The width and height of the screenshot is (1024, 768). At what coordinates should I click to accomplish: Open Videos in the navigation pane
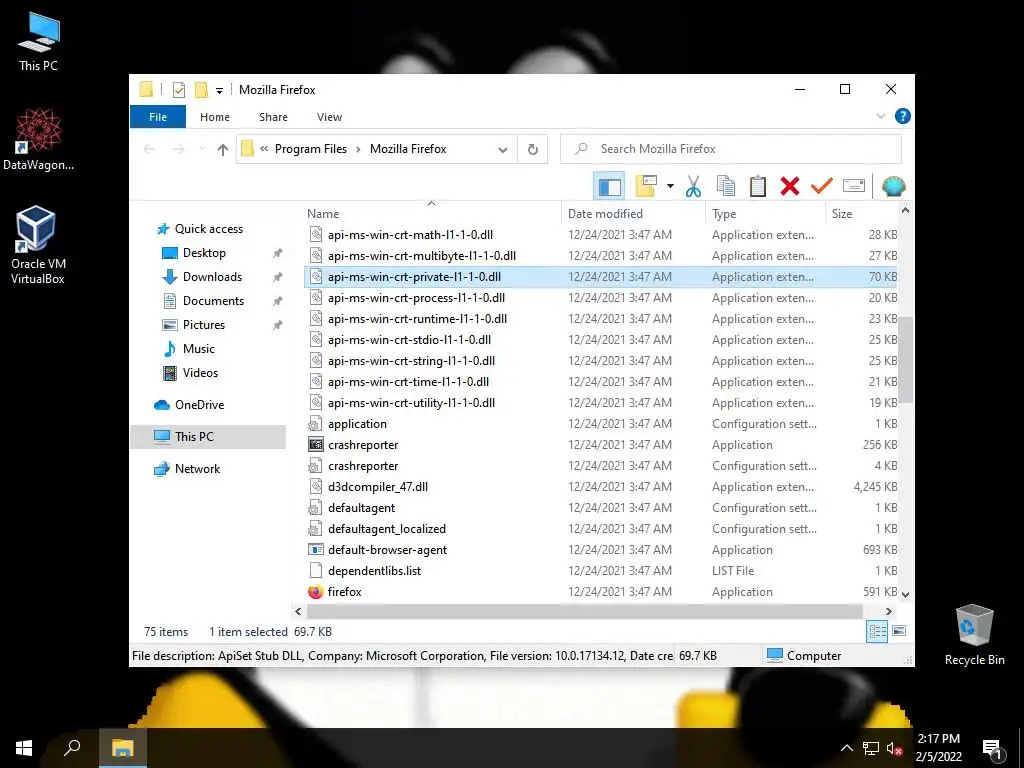(x=200, y=373)
